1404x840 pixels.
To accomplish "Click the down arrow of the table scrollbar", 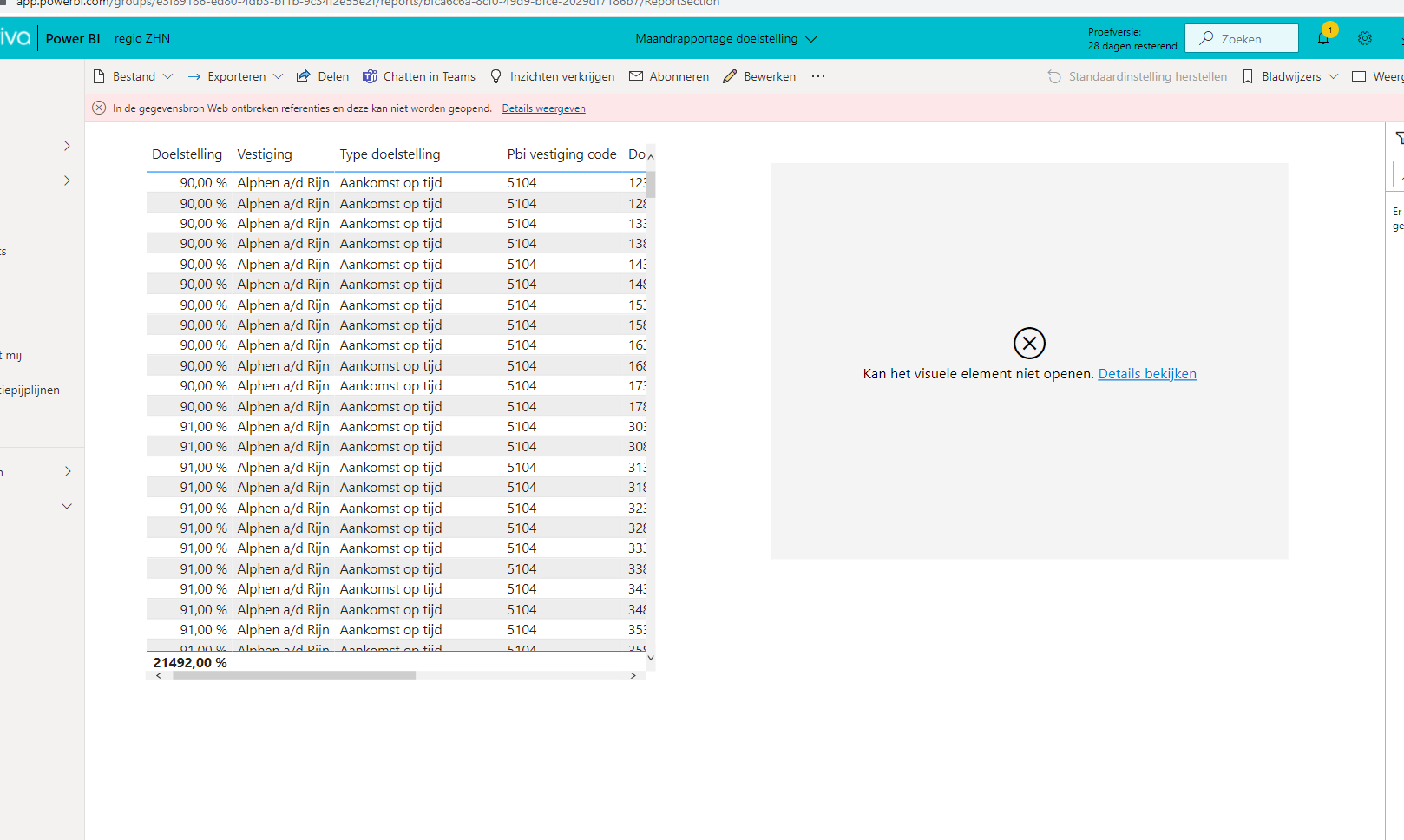I will point(651,658).
